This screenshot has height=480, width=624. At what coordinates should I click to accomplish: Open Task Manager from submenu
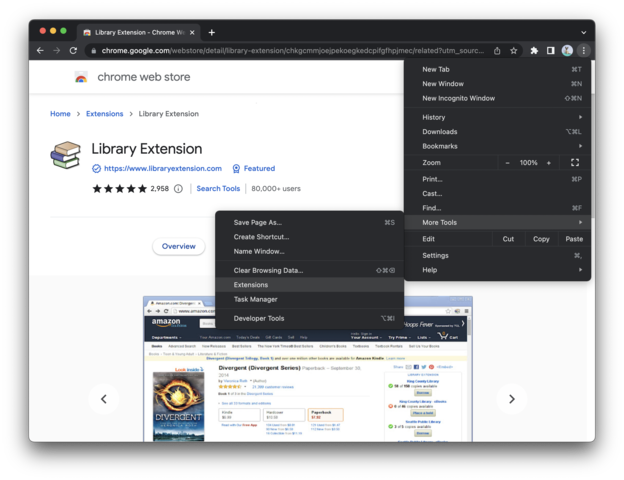[x=310, y=299]
